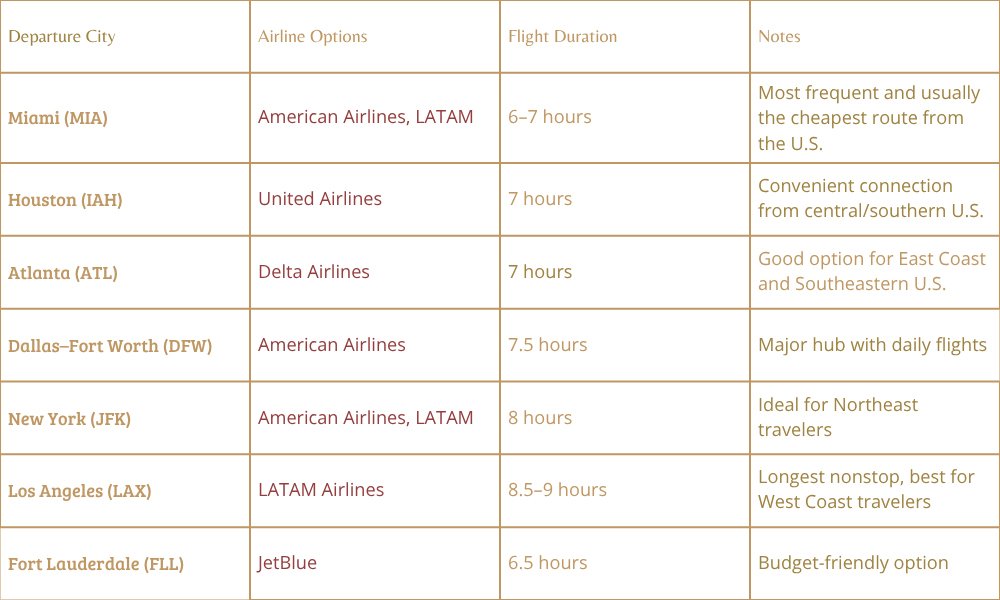Select the Miami (MIA) cell

(58, 118)
